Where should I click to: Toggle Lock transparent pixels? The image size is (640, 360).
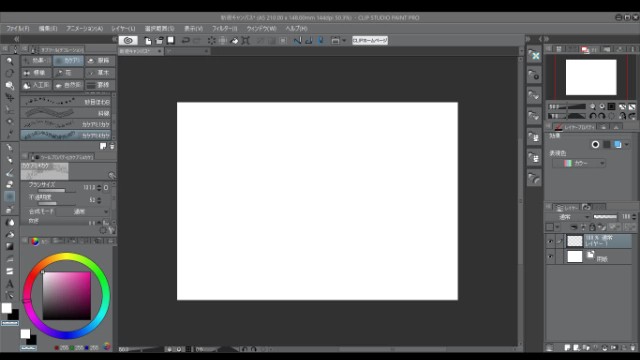click(602, 227)
